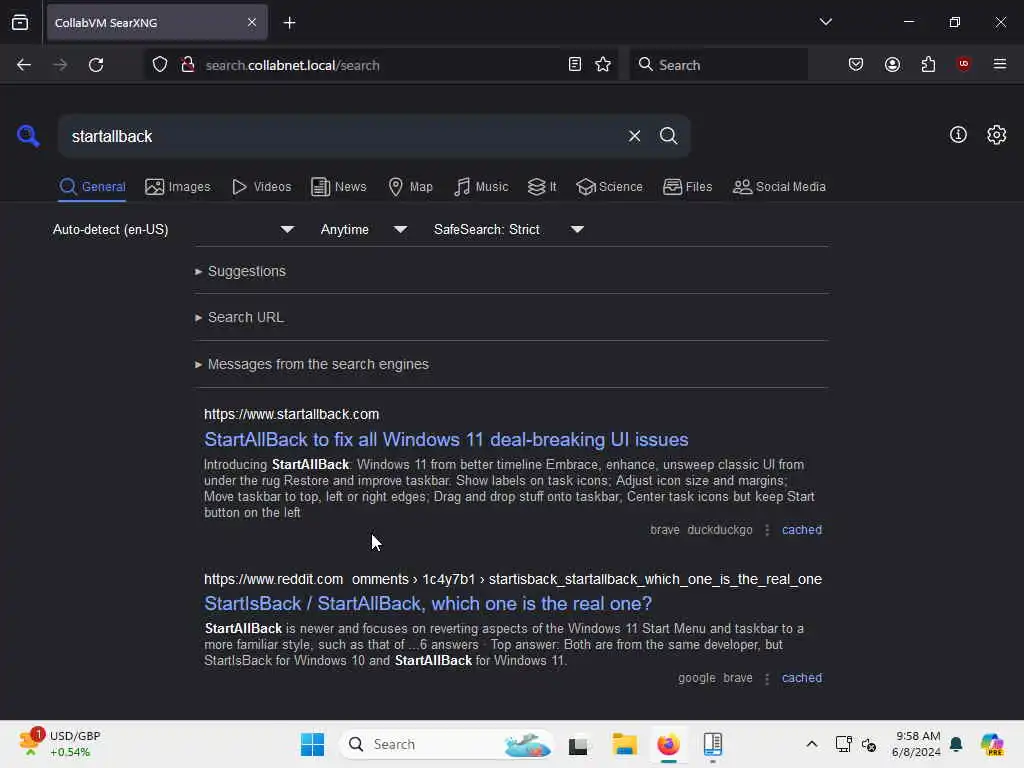Bookmark this page with the star icon

pos(603,65)
